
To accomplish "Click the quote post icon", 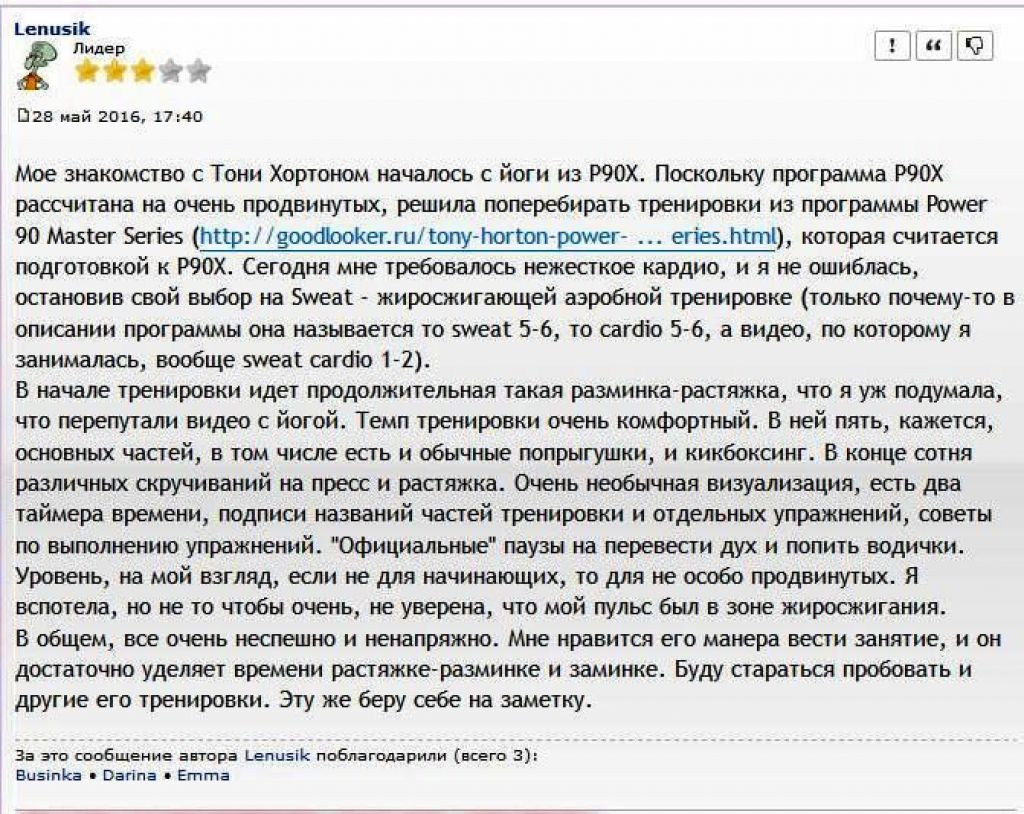I will click(933, 46).
